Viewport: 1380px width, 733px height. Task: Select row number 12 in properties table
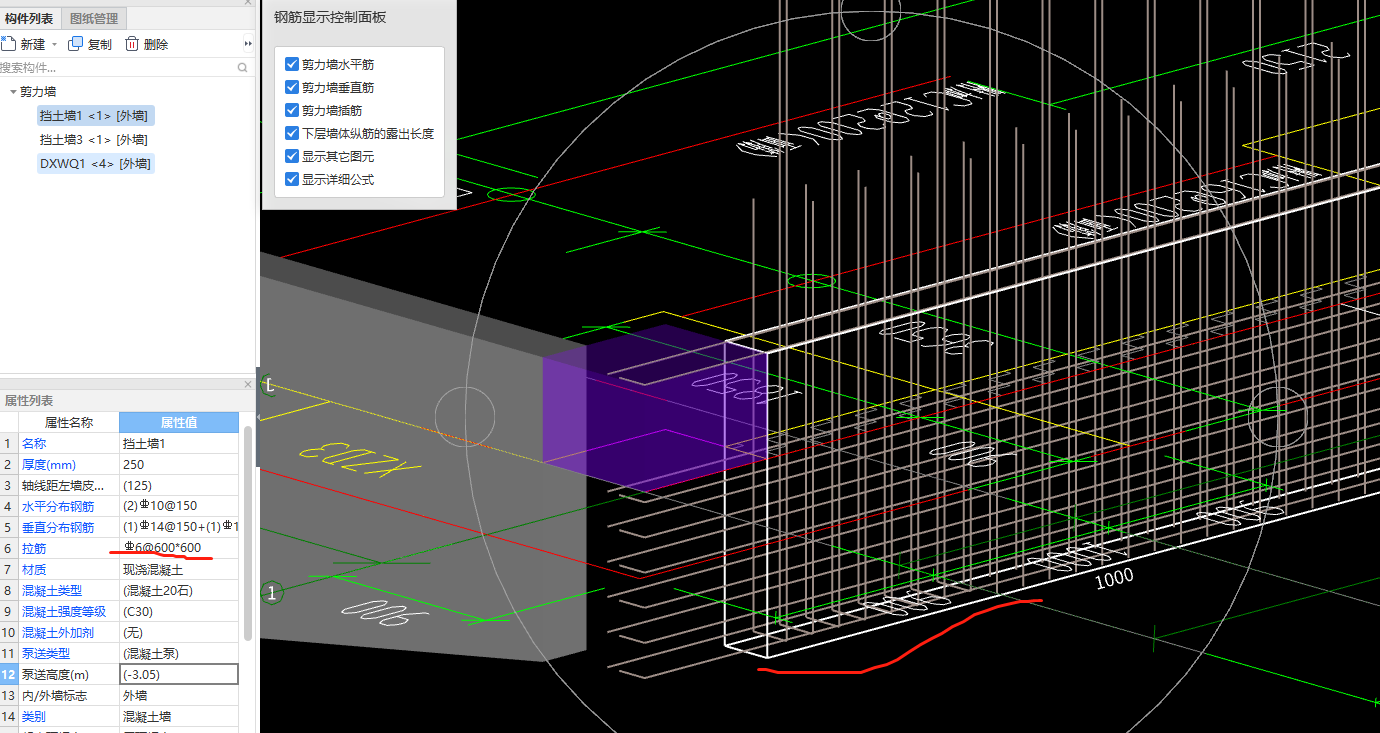click(9, 675)
